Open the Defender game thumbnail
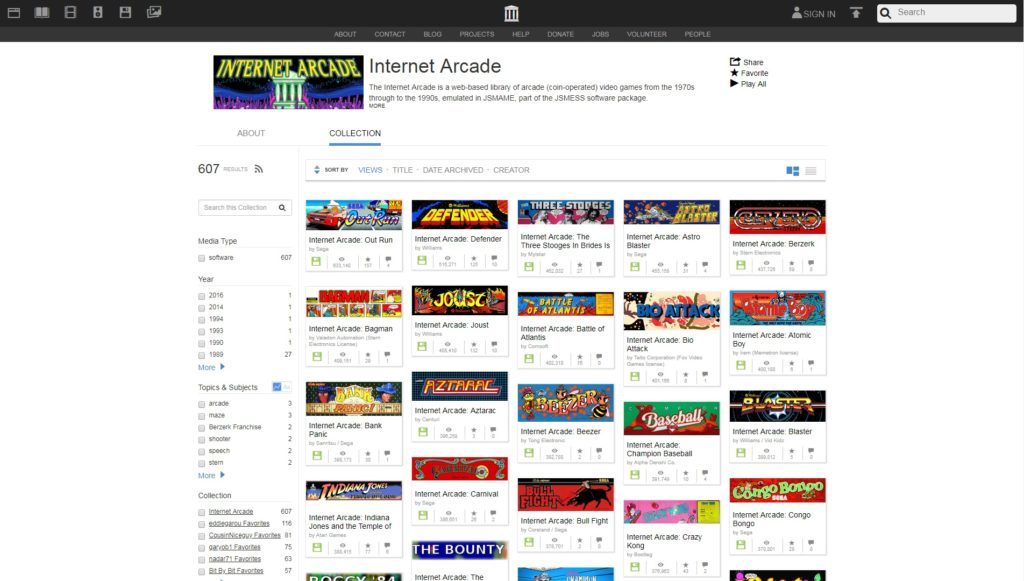Image resolution: width=1024 pixels, height=581 pixels. coord(459,215)
